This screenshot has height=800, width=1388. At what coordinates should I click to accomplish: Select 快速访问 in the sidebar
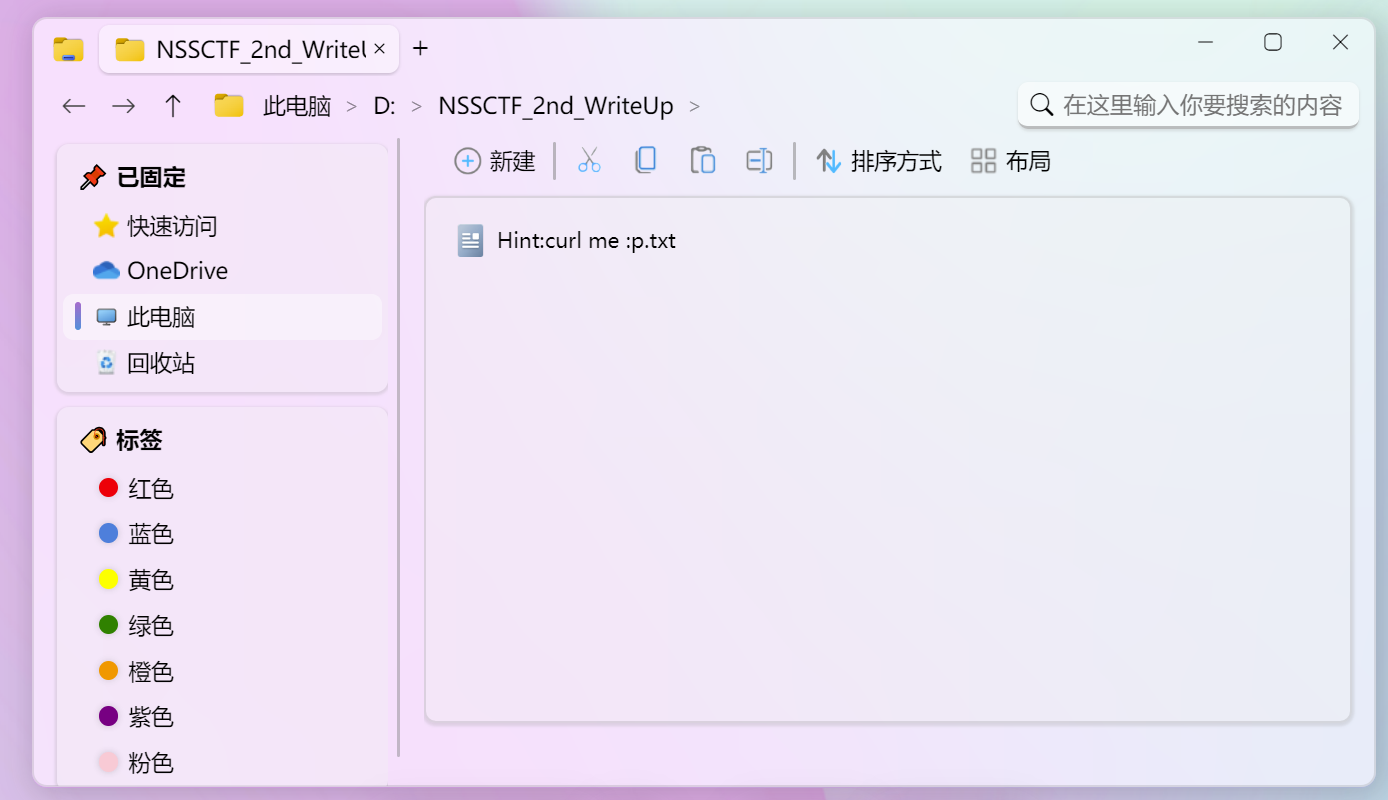(171, 226)
